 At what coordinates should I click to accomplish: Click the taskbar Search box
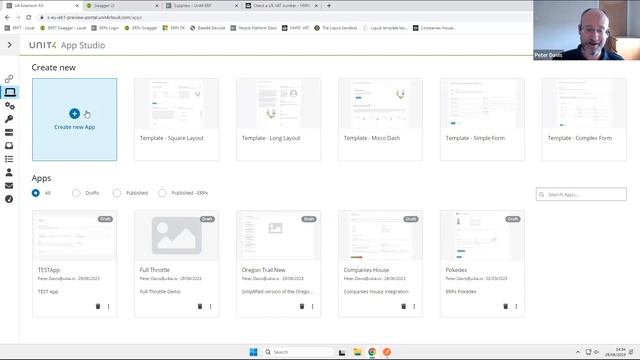(x=298, y=352)
